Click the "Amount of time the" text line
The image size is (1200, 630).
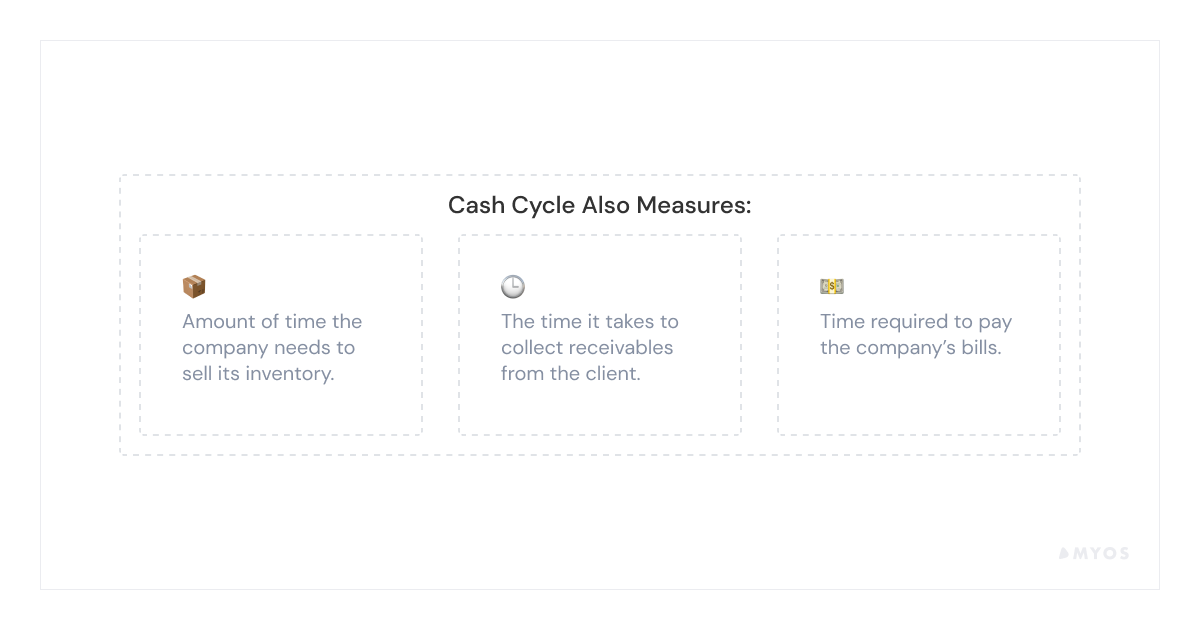[272, 322]
